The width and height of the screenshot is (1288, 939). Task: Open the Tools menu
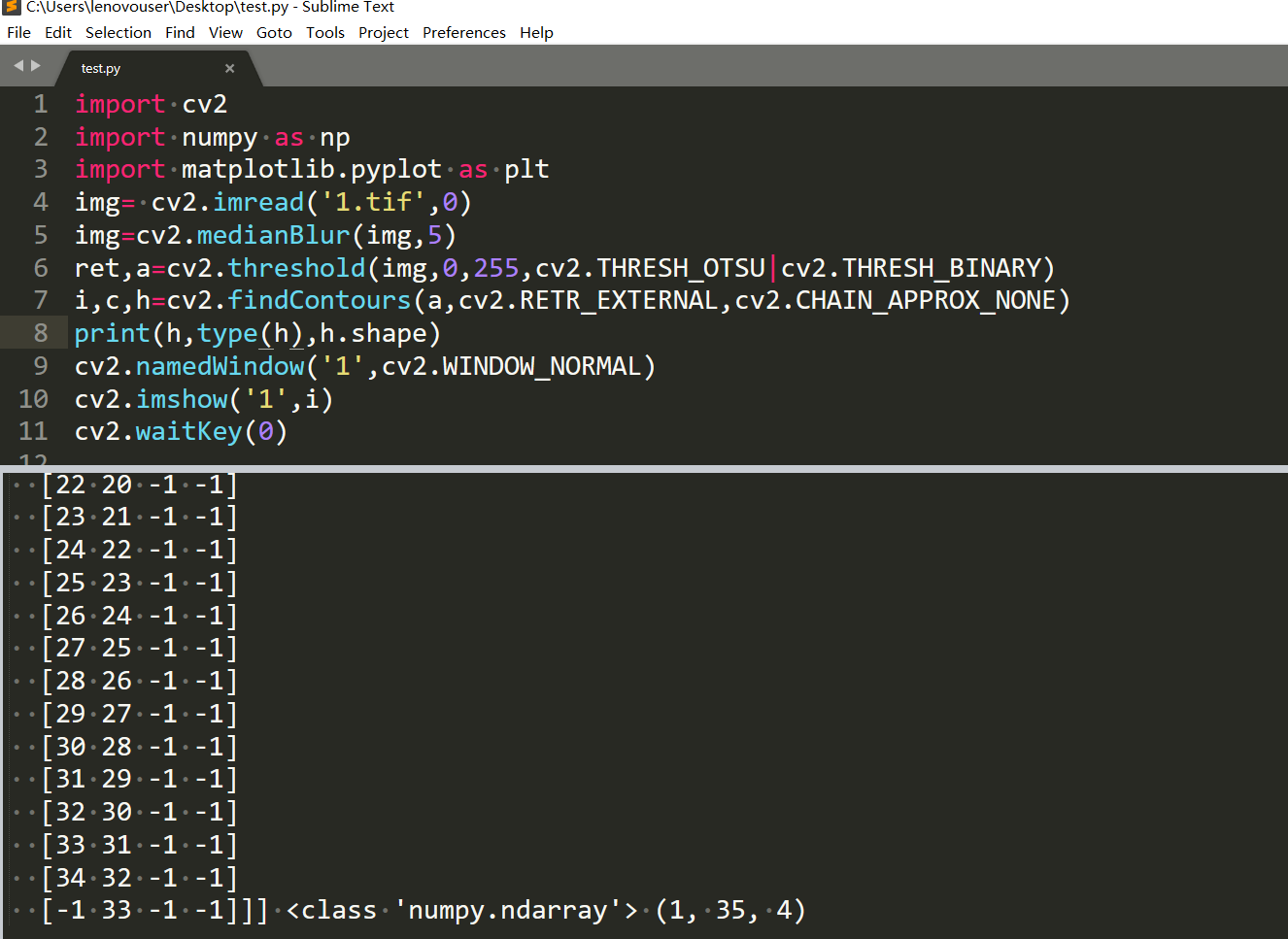(325, 32)
